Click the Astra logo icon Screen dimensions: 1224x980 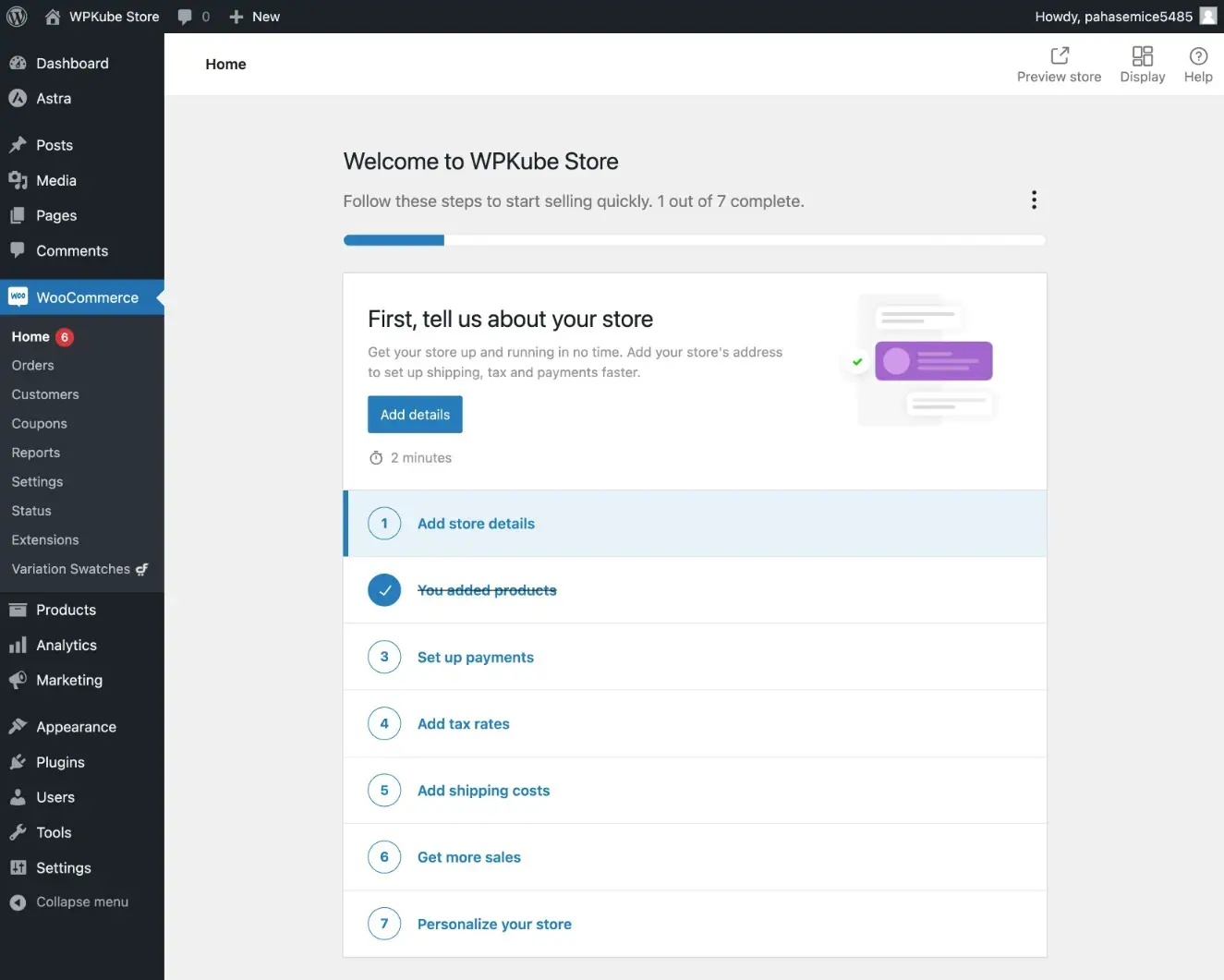[18, 98]
